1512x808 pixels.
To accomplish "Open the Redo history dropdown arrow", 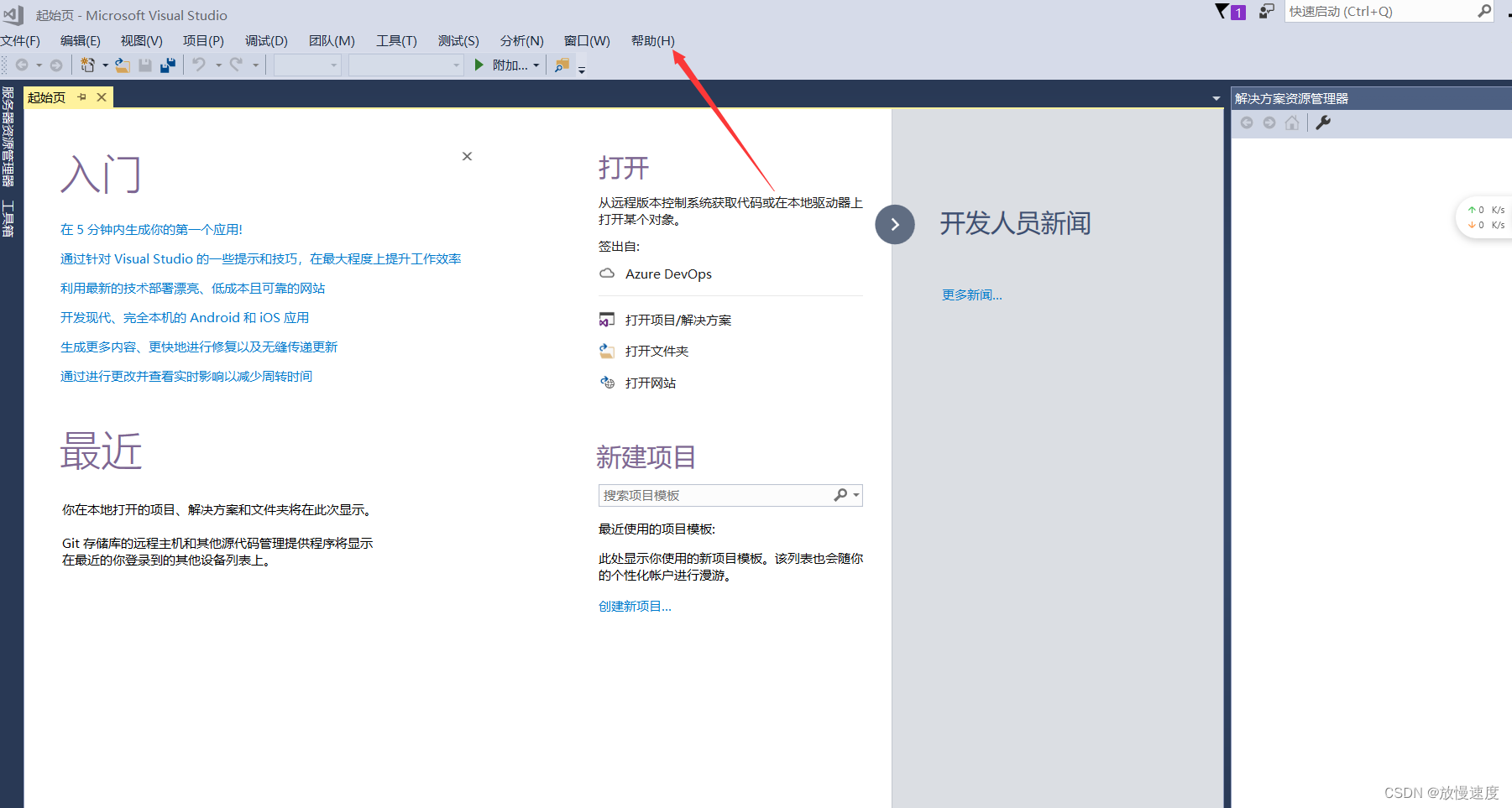I will (x=256, y=65).
